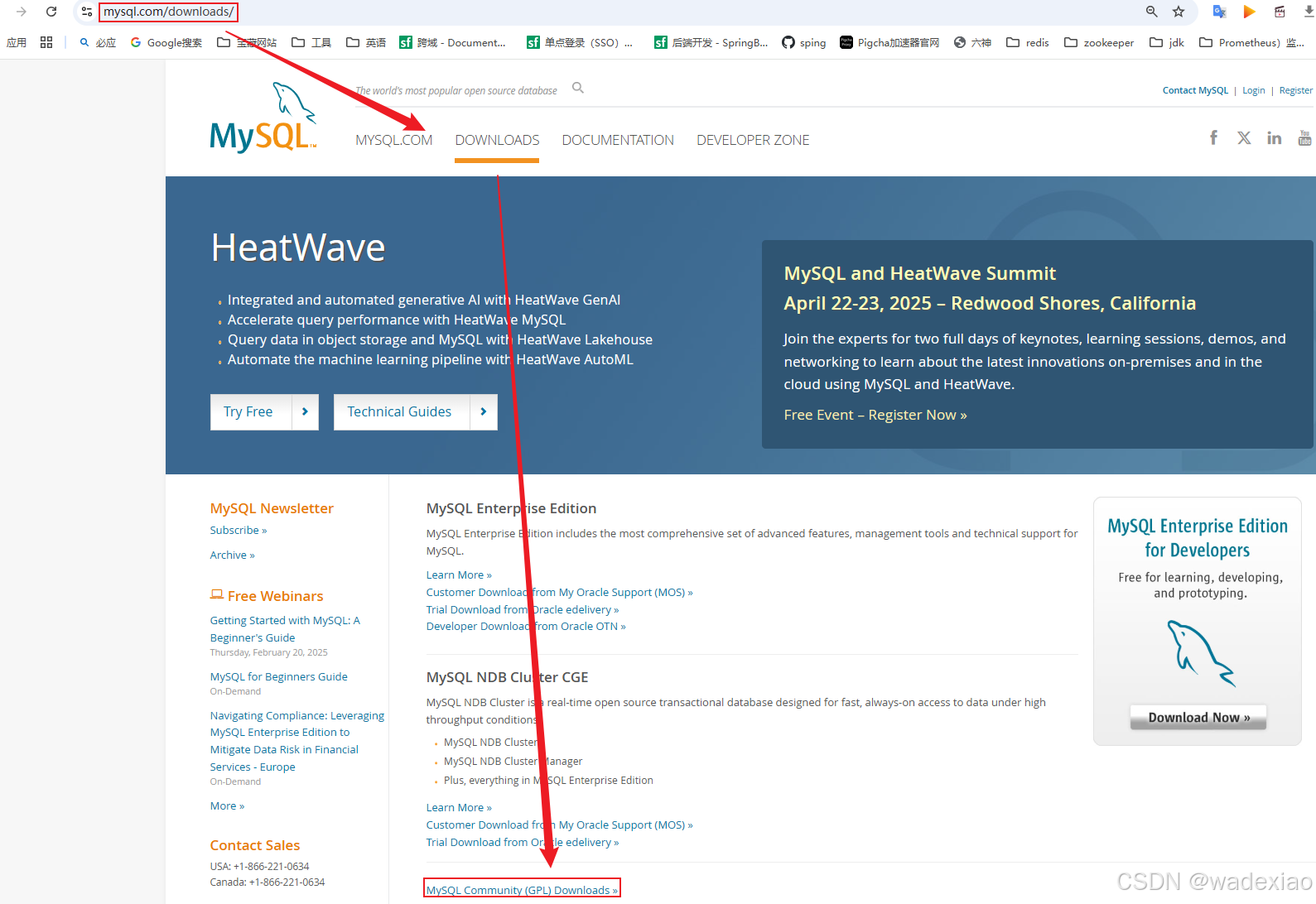Click the orange play extension icon
1316x904 pixels.
(1249, 12)
